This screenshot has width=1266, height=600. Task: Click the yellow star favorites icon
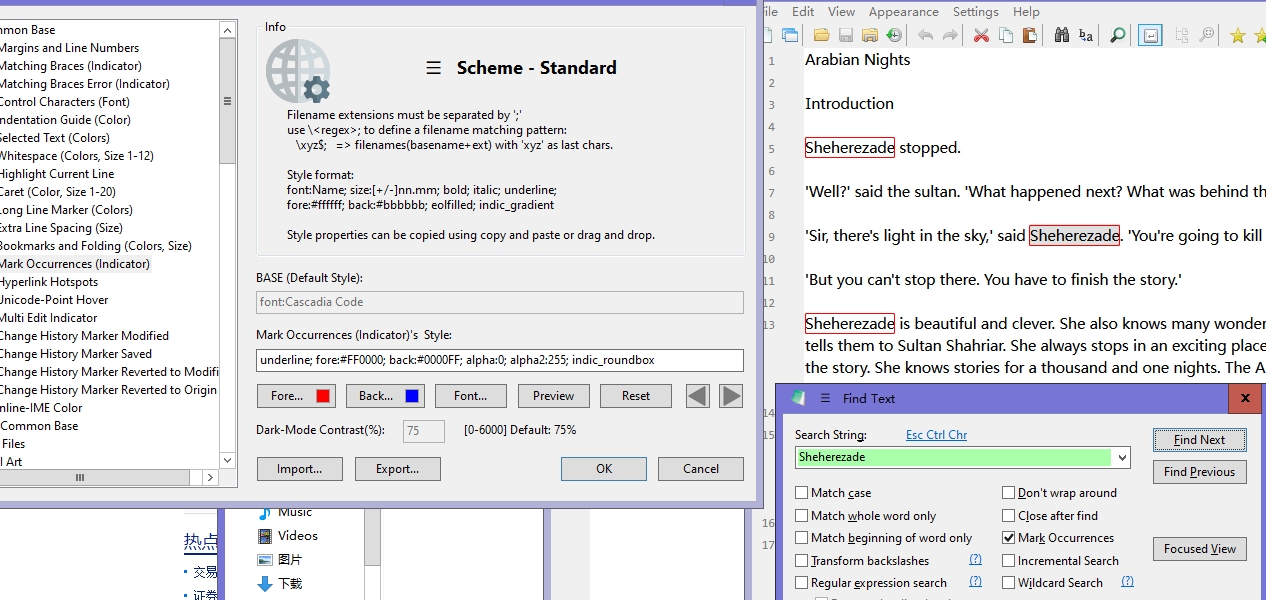point(1240,34)
